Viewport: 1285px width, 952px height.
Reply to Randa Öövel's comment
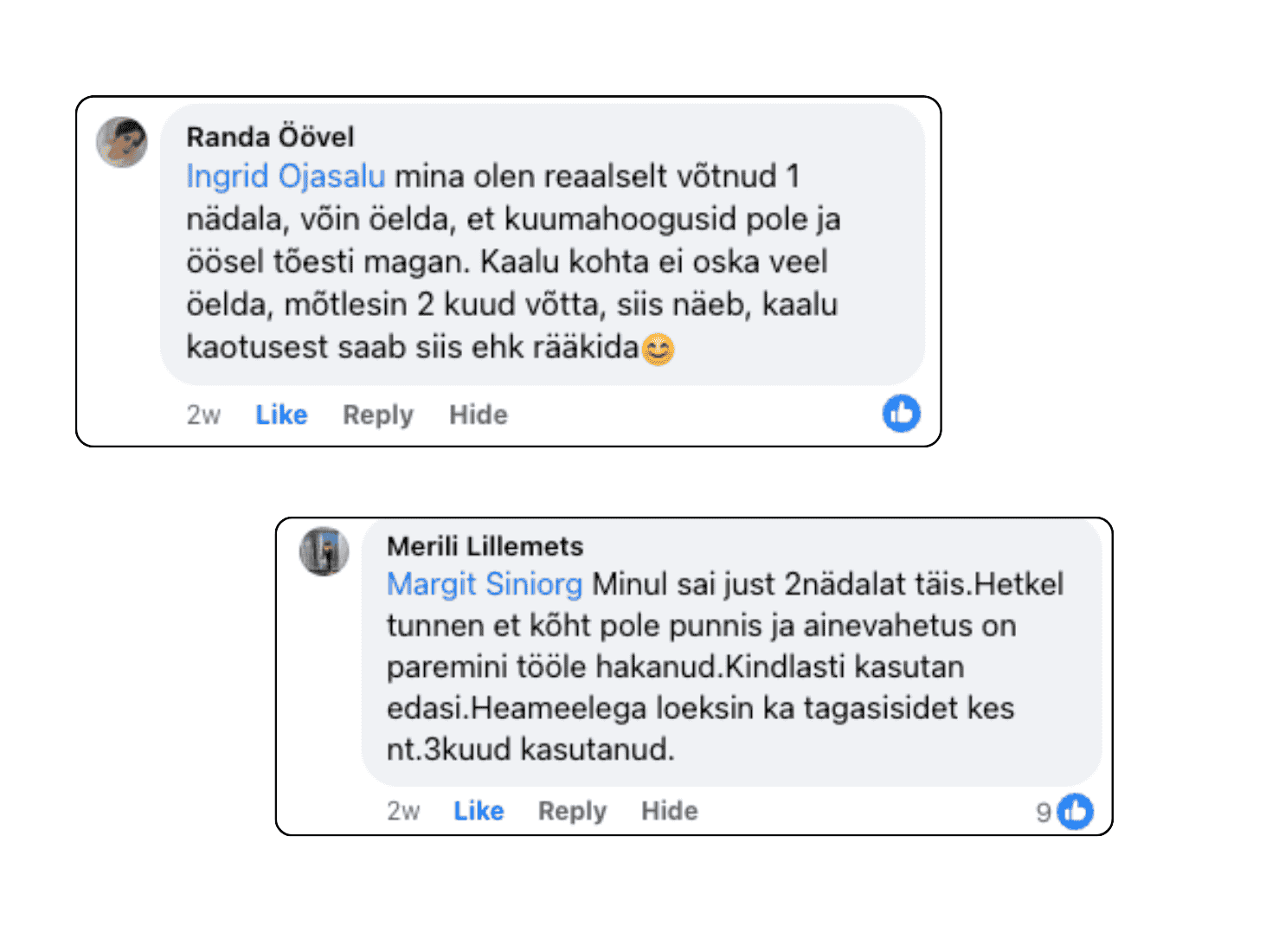[377, 415]
